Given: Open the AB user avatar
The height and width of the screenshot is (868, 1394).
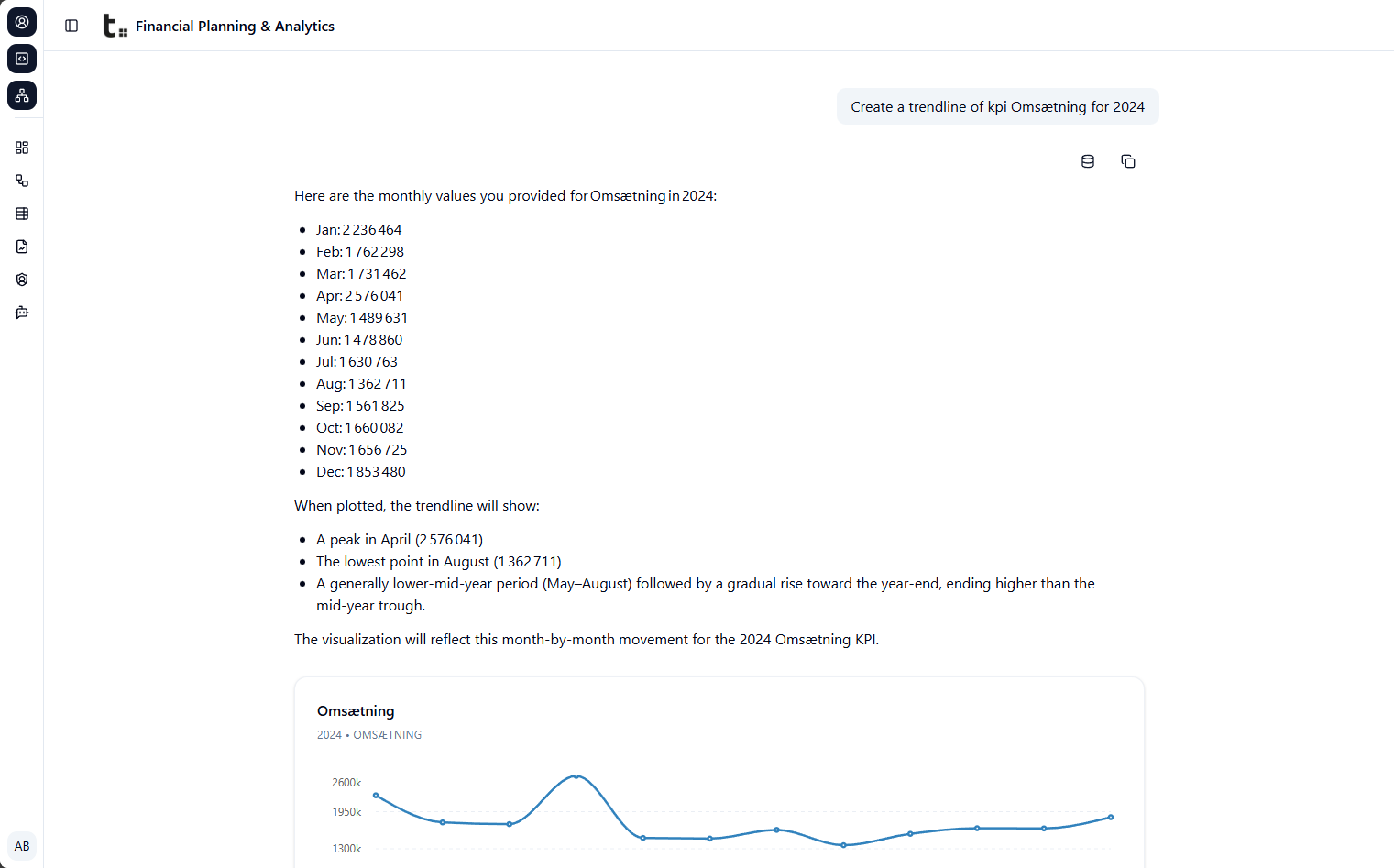Looking at the screenshot, I should click(22, 845).
